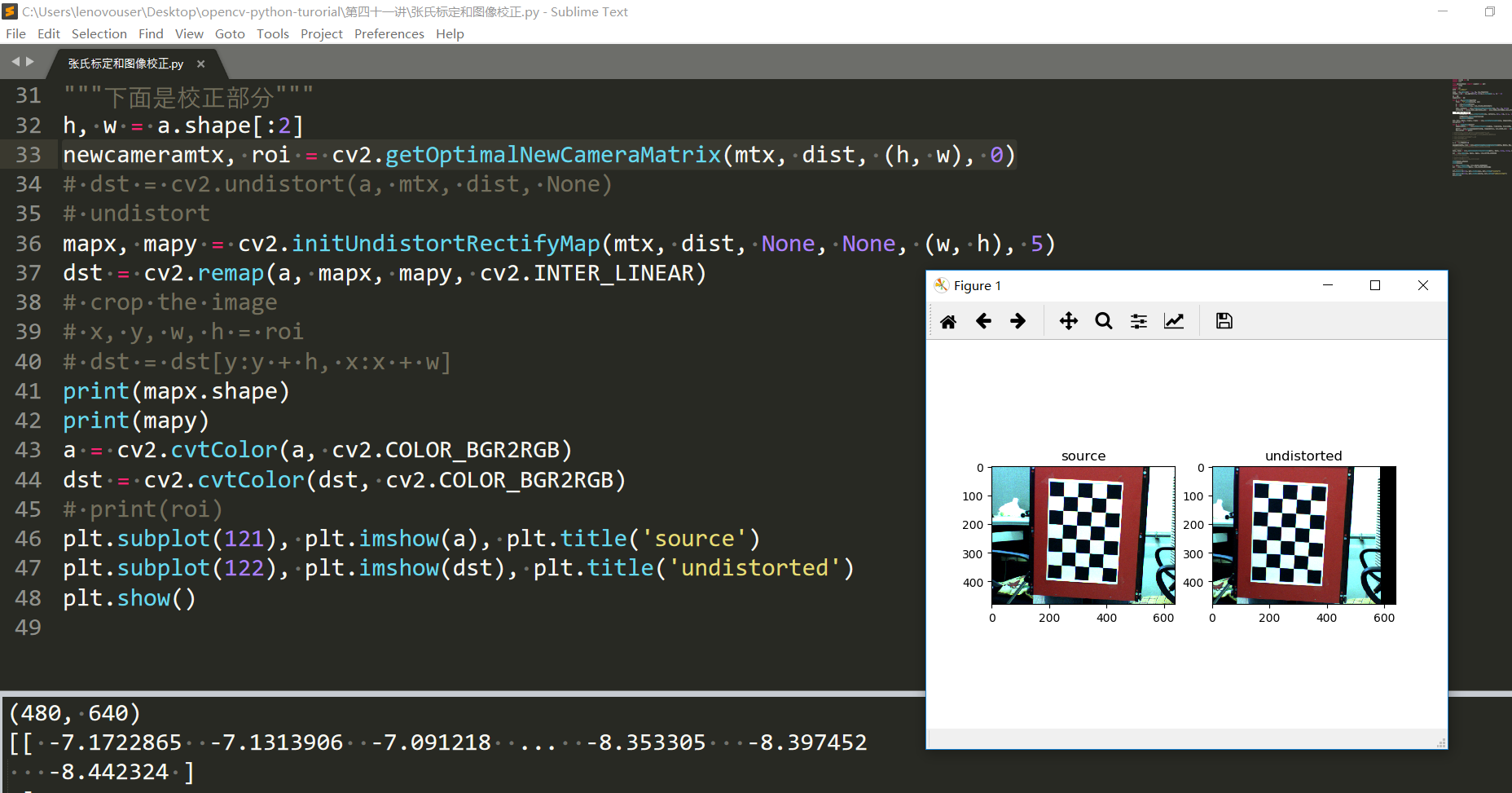Switch to previous tab with left arrow
1512x793 pixels.
(15, 61)
